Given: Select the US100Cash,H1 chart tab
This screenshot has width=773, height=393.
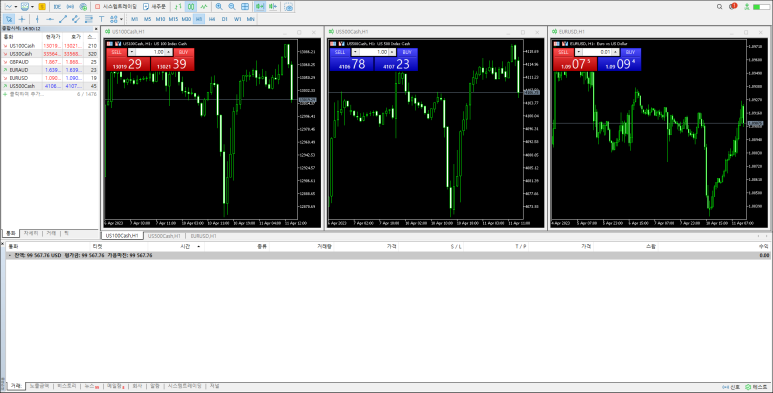Looking at the screenshot, I should click(x=122, y=236).
